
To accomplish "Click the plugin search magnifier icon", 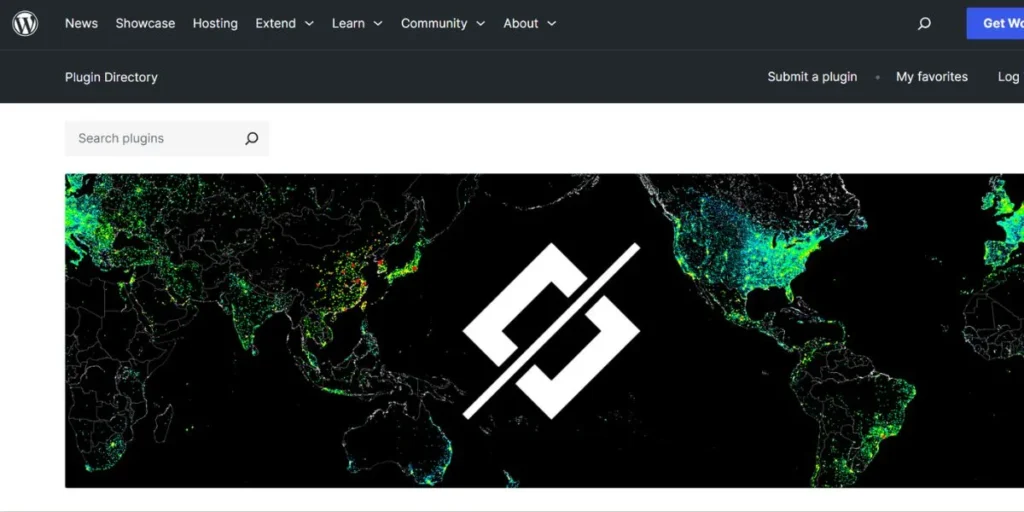I will click(251, 138).
